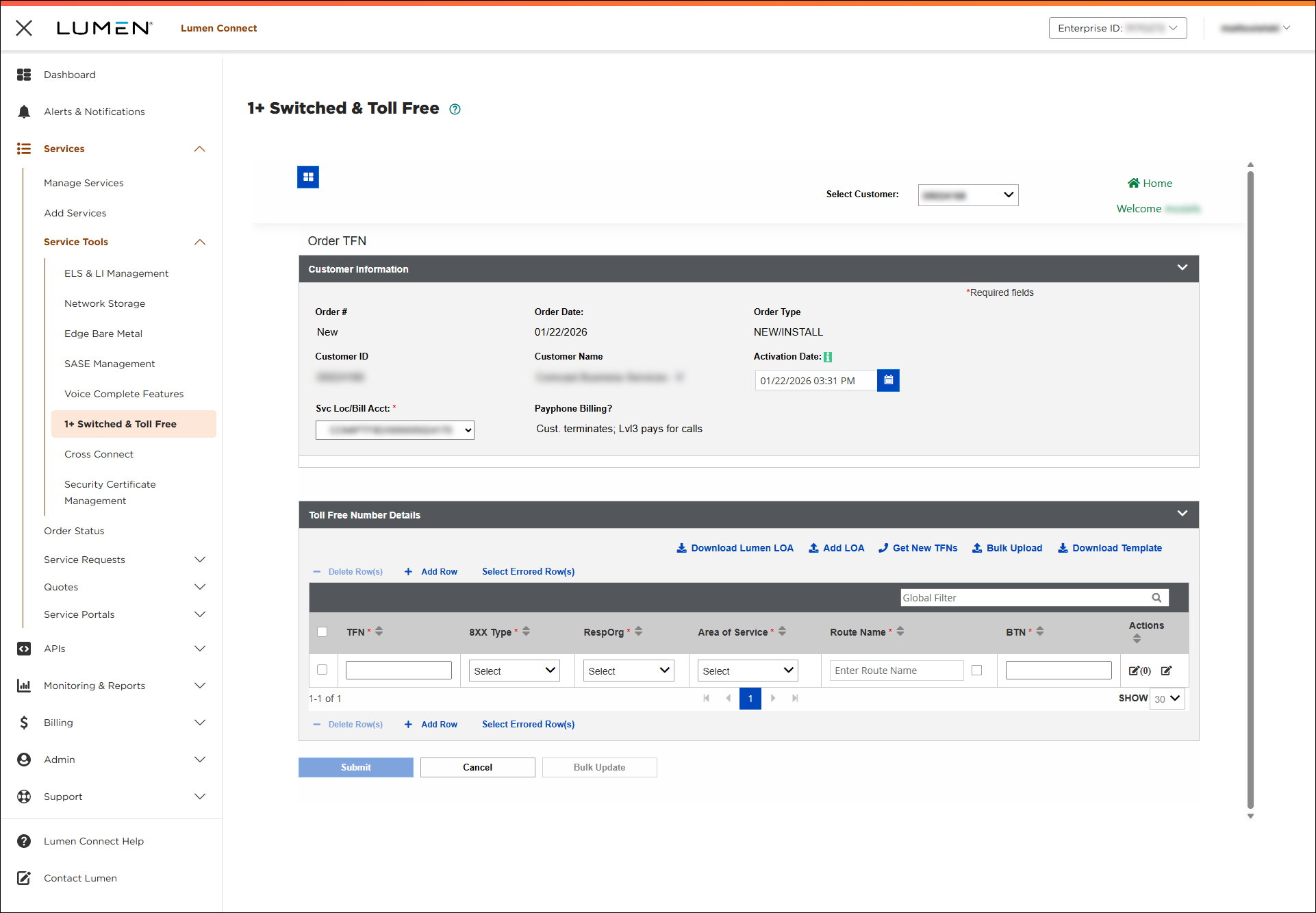Image resolution: width=1316 pixels, height=913 pixels.
Task: Click the Cancel button
Action: pyautogui.click(x=478, y=767)
